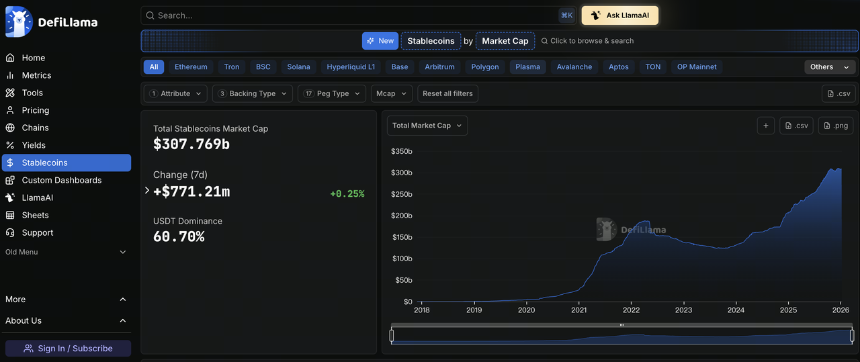Click the Metrics bar chart icon
The height and width of the screenshot is (362, 860).
pyautogui.click(x=10, y=75)
